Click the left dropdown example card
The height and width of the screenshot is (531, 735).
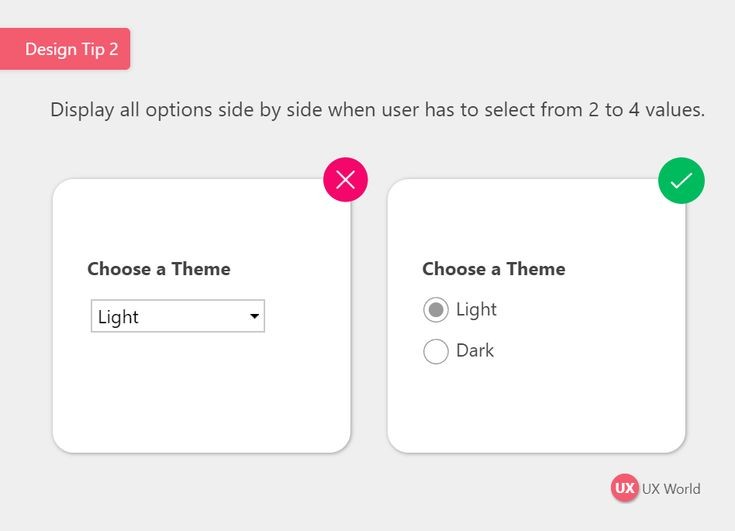pos(202,315)
